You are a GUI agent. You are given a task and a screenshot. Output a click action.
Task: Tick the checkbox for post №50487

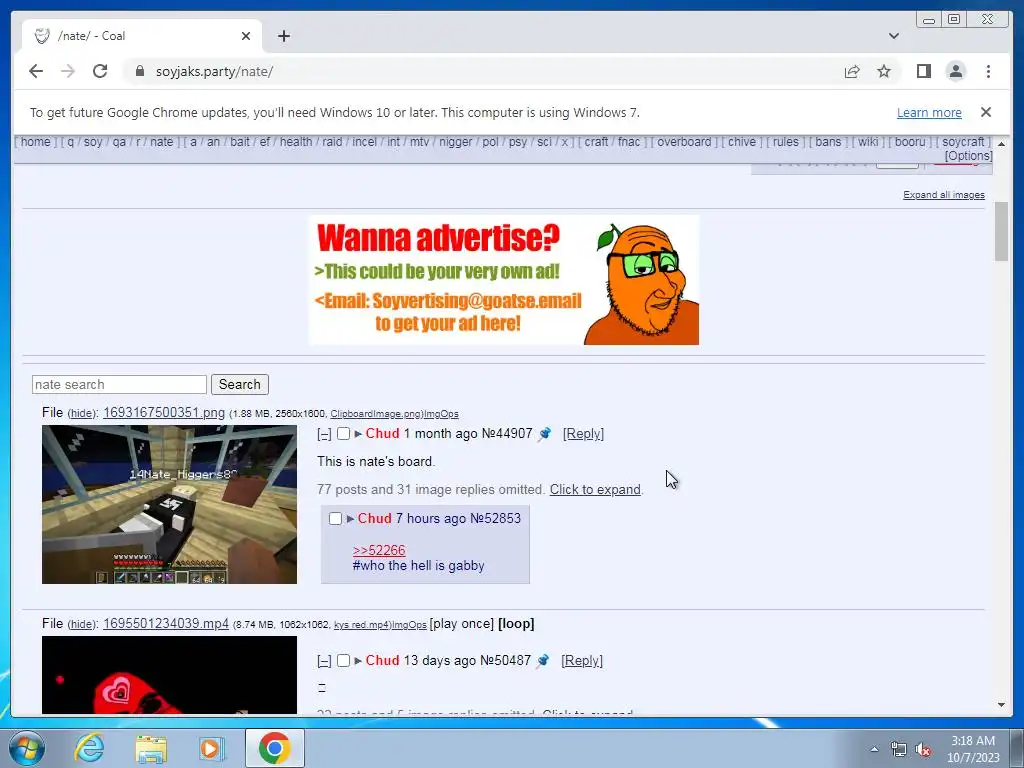344,660
